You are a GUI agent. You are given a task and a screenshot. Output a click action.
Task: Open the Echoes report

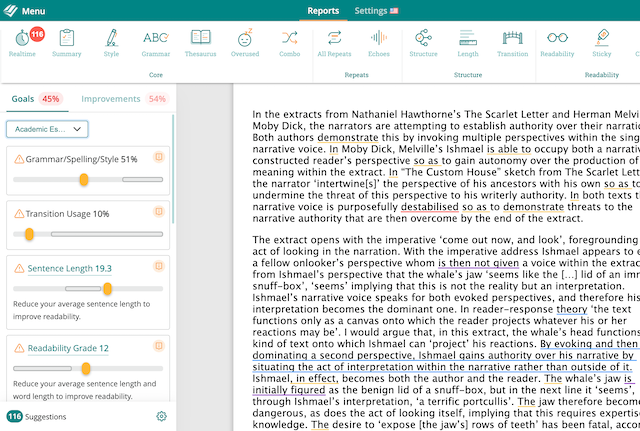[x=379, y=43]
